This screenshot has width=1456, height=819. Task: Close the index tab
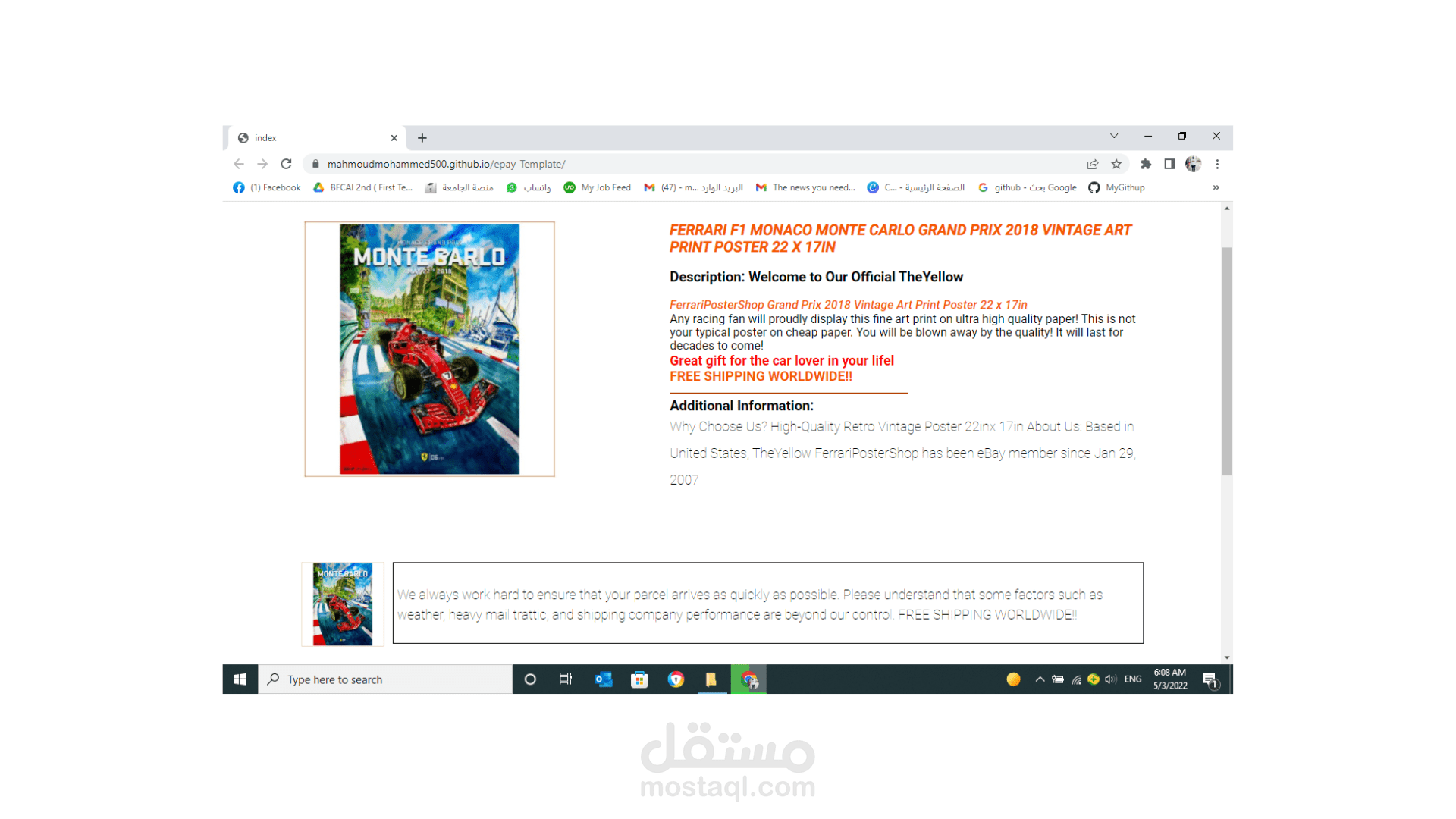coord(394,138)
